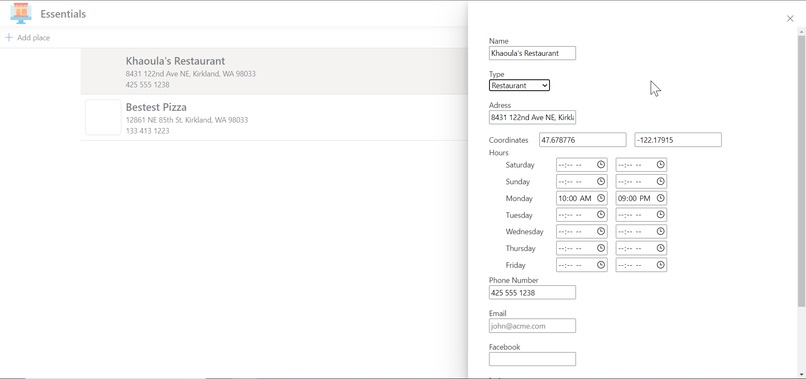
Task: Select Khaoula's Restaurant in the list
Action: coord(274,71)
